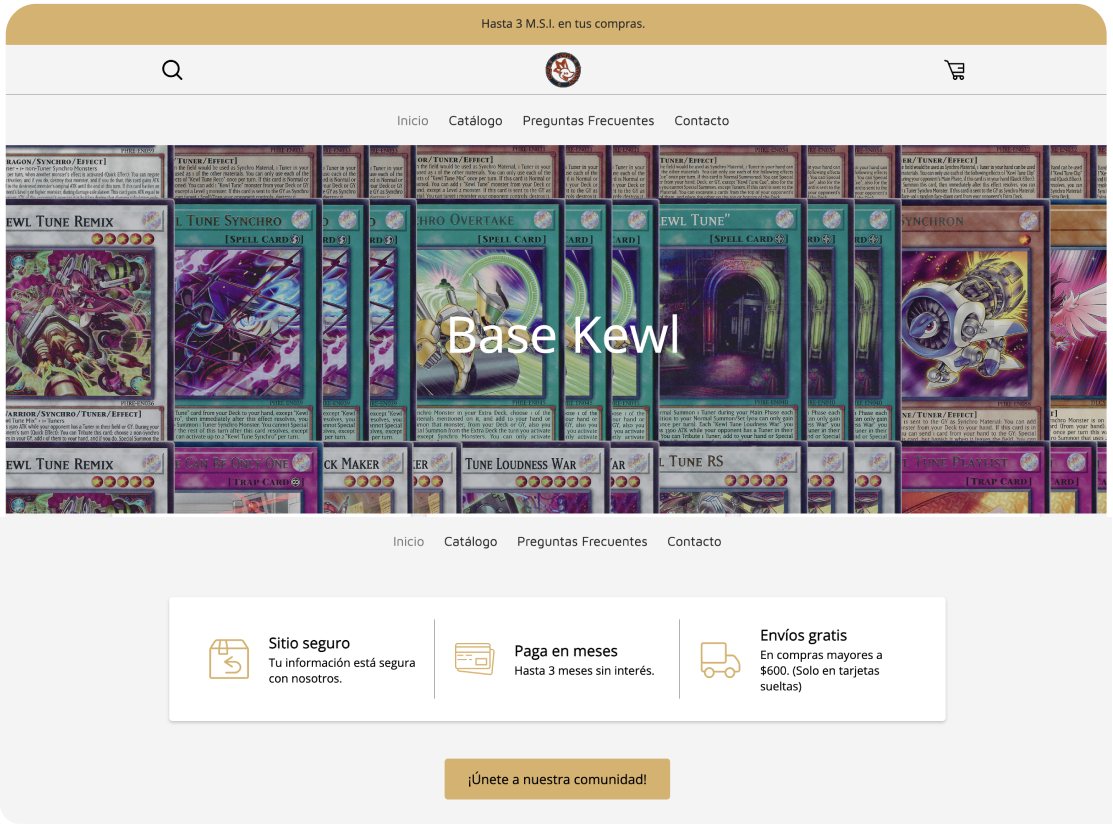Open Catálogo in the top navigation
1113x824 pixels.
coord(475,121)
